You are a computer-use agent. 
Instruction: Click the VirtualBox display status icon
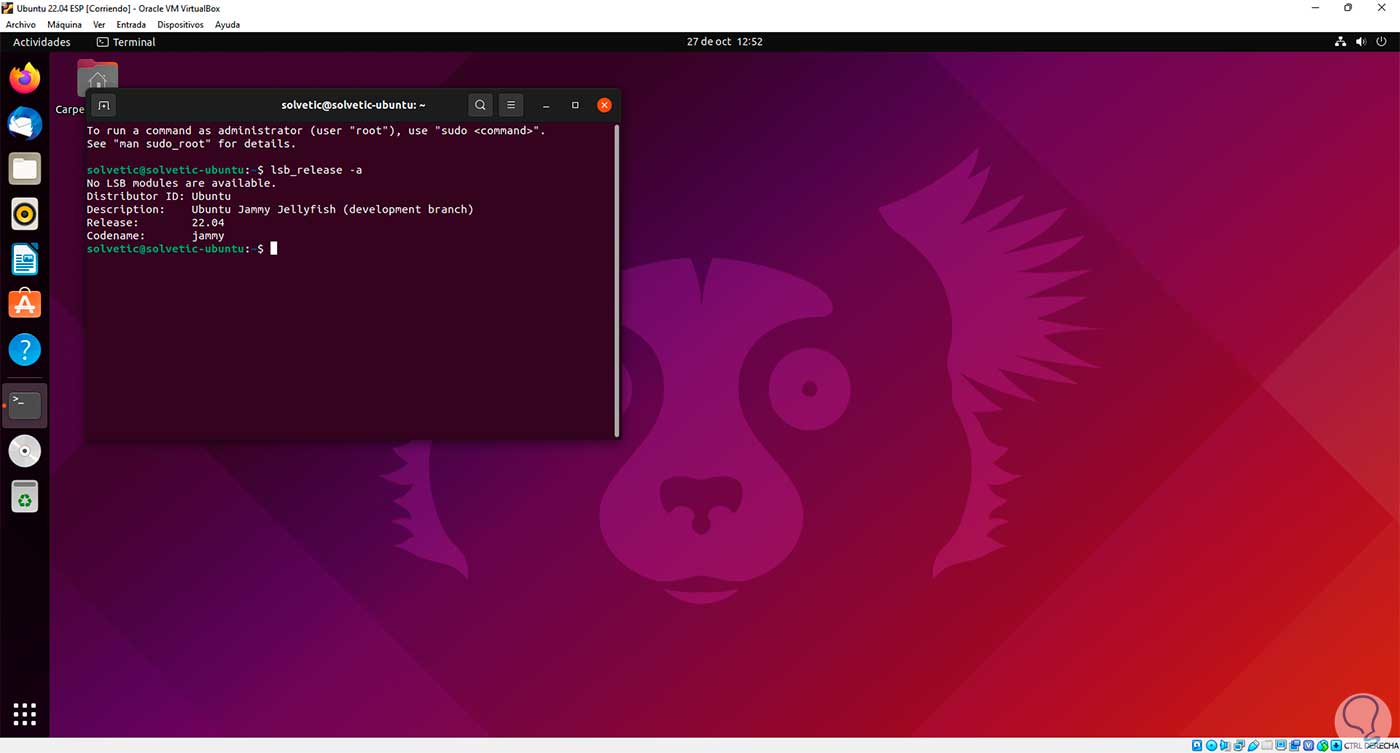[x=1281, y=746]
